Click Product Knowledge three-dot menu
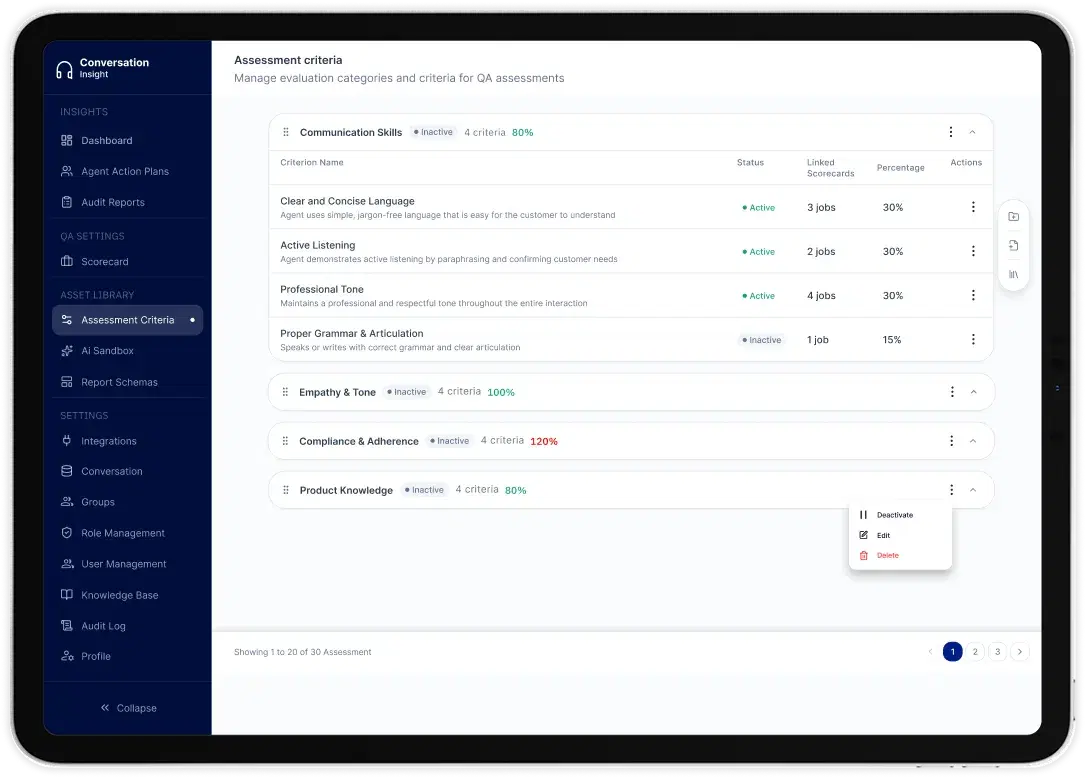The width and height of the screenshot is (1086, 778). pos(951,490)
